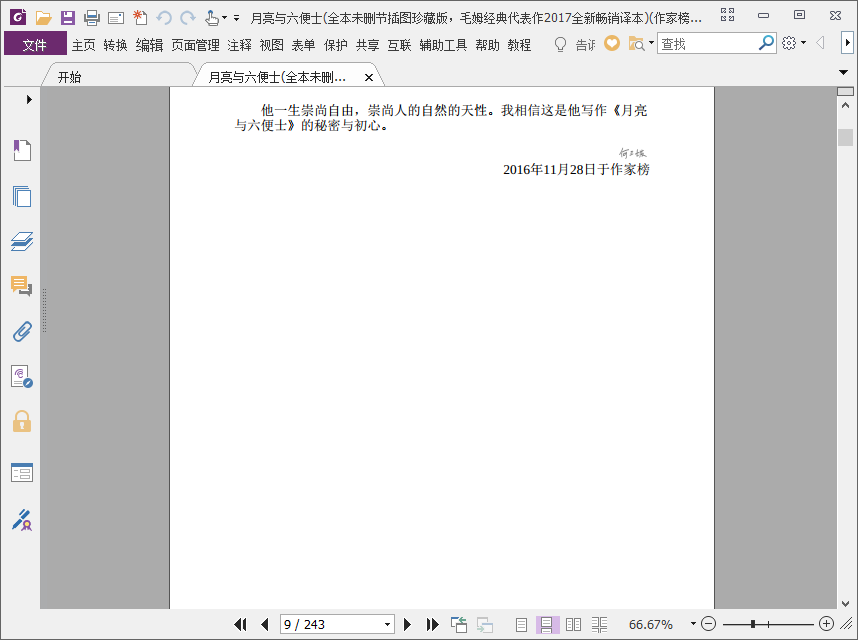Click the new document star icon
858x640 pixels.
[140, 18]
